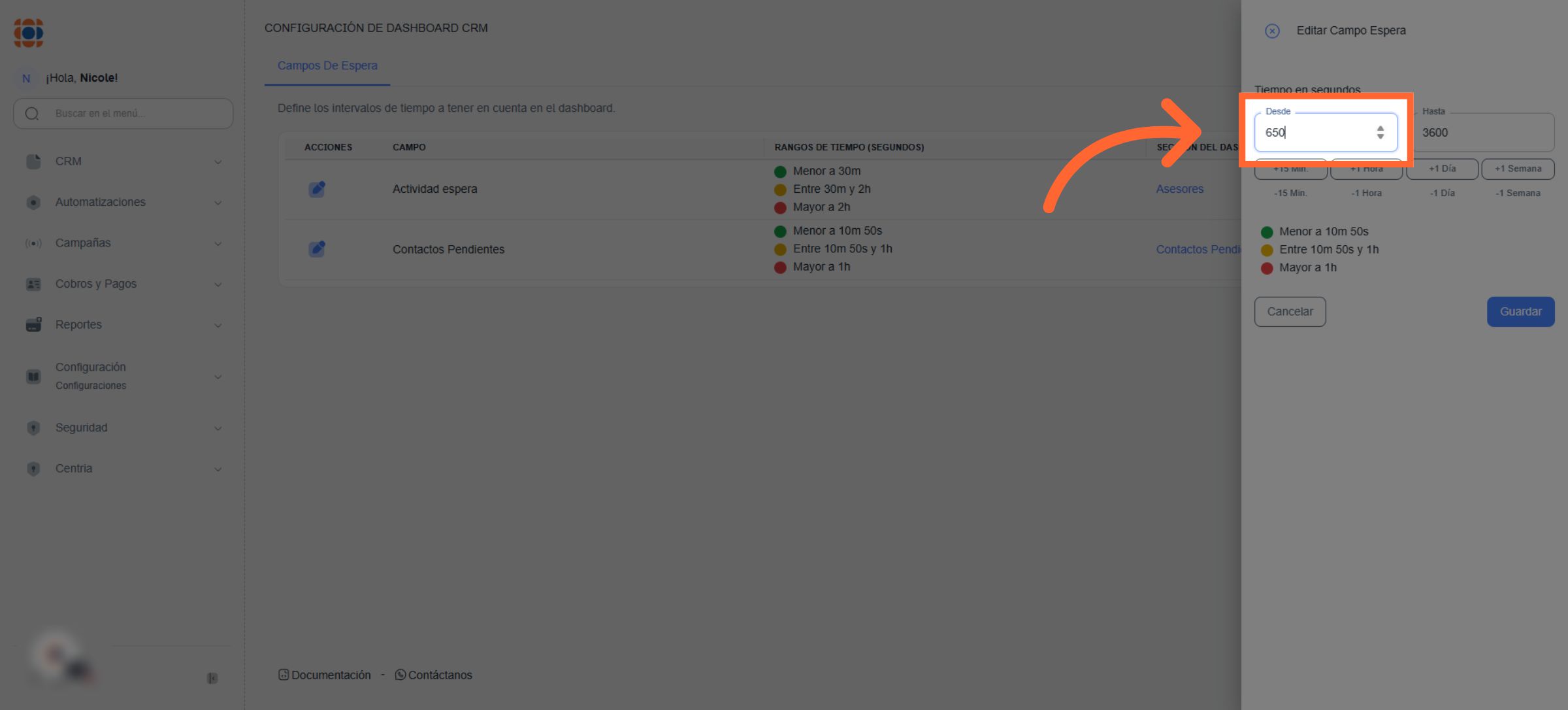Click the Hasta input field
This screenshot has height=710, width=1568.
coord(1483,133)
